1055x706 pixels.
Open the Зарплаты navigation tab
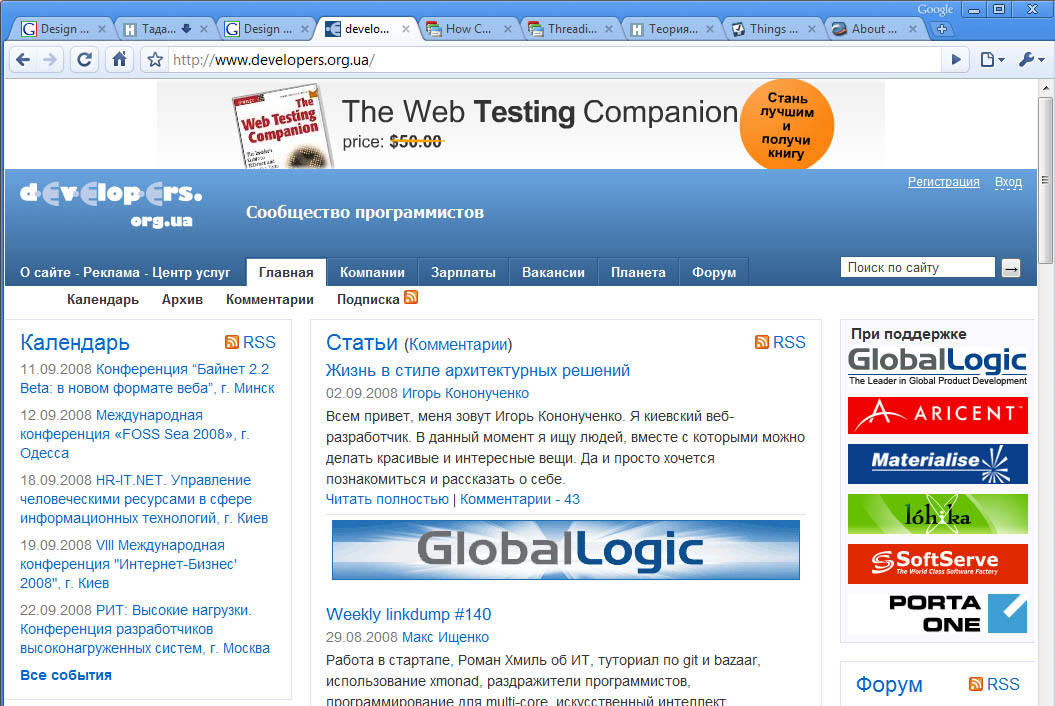tap(463, 273)
